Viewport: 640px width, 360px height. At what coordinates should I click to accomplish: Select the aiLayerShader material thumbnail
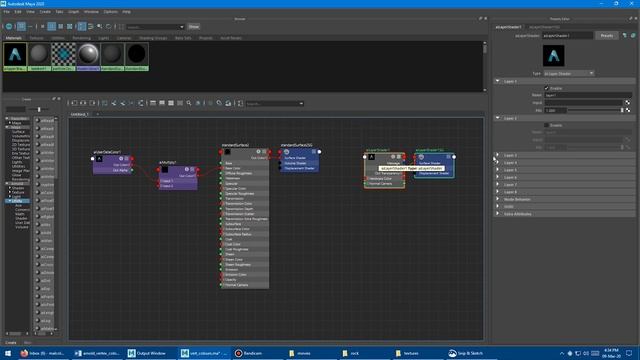[15, 57]
